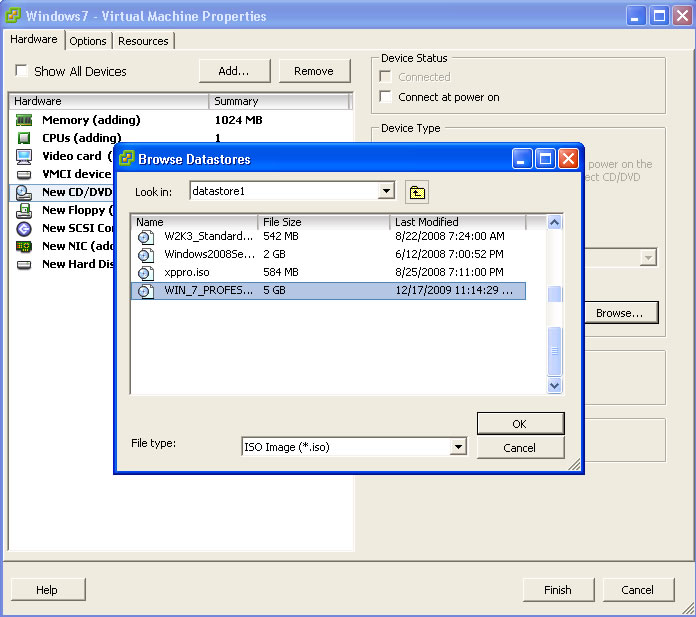Click the 1024 MB summary value
This screenshot has height=617, width=696.
pyautogui.click(x=238, y=120)
